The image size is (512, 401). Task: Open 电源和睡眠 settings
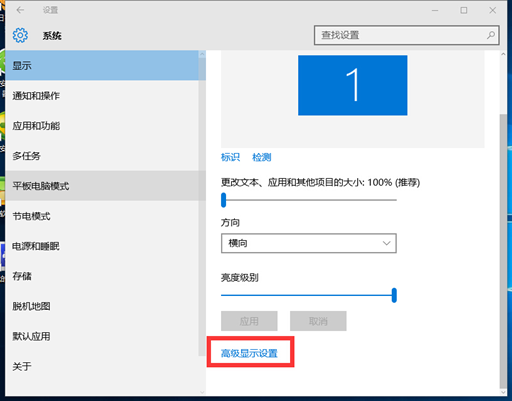(x=102, y=246)
